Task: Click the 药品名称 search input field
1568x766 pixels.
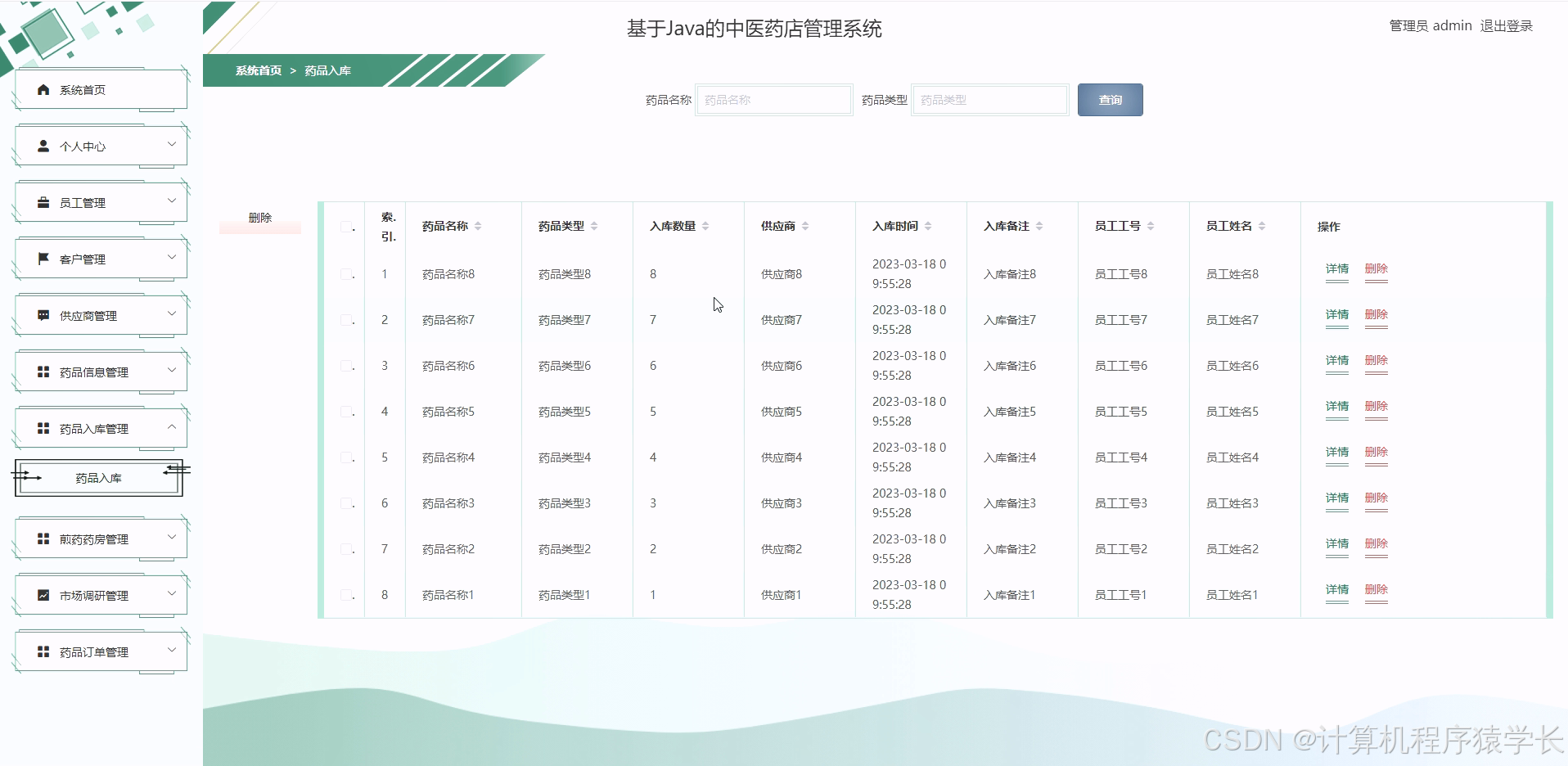Action: 773,99
